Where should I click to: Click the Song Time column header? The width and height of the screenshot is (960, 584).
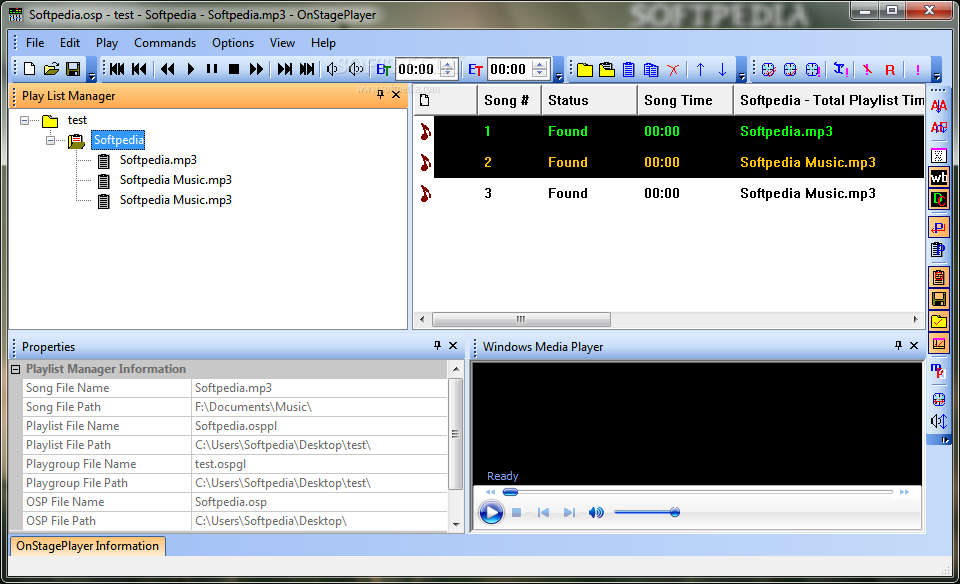pyautogui.click(x=685, y=100)
